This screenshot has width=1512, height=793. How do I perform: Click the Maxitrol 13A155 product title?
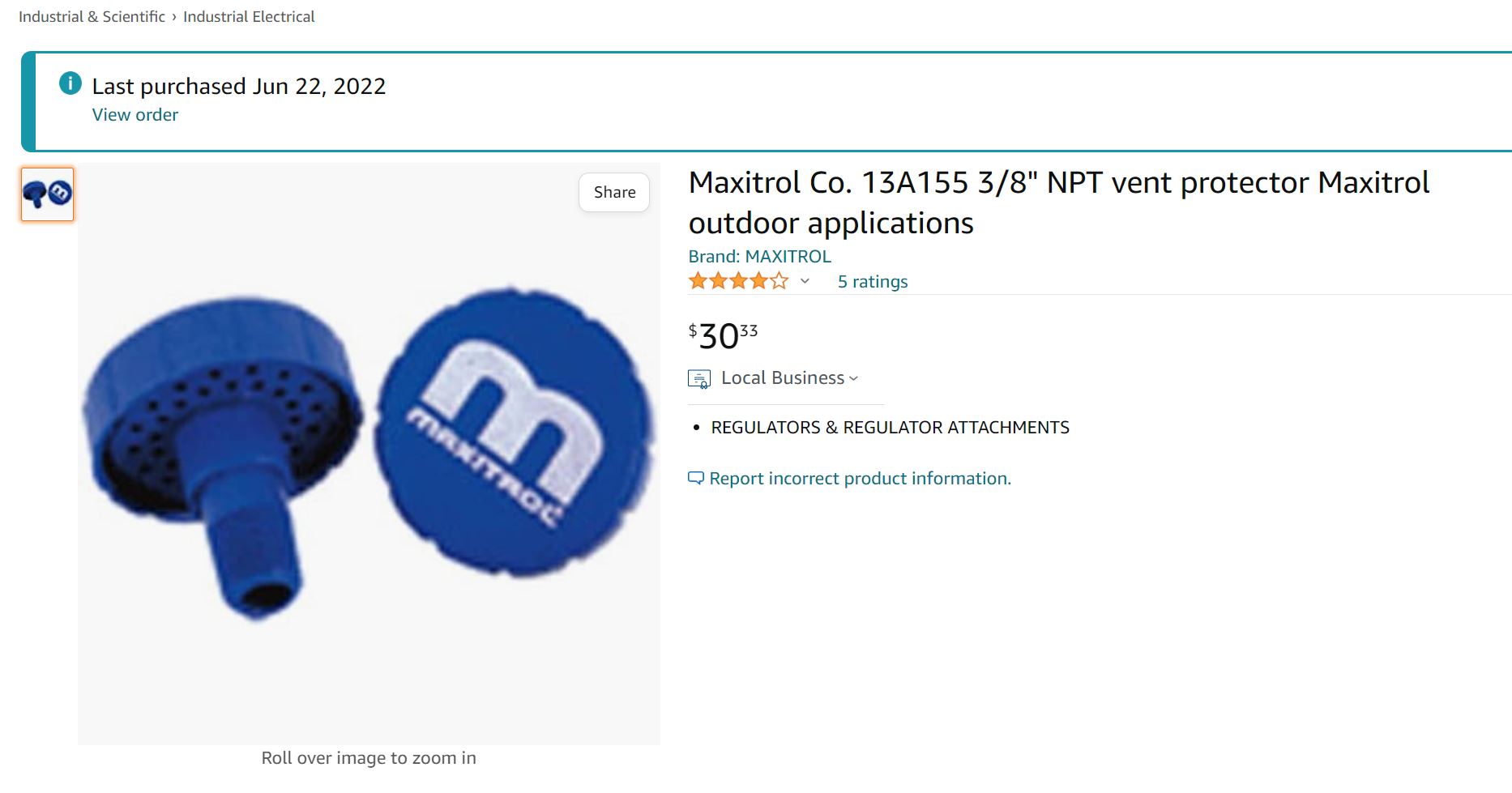[1058, 203]
